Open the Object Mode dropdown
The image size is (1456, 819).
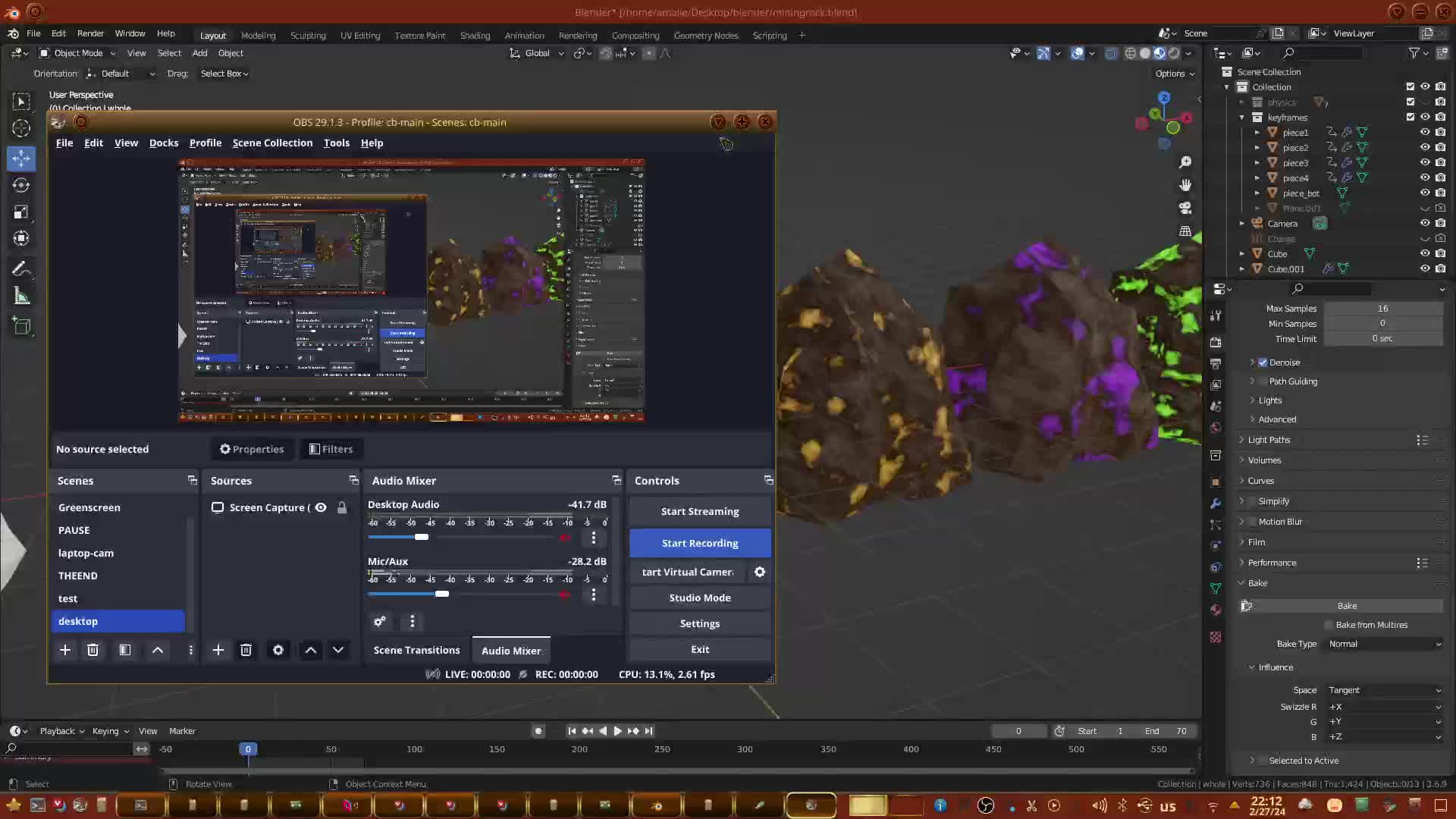77,53
